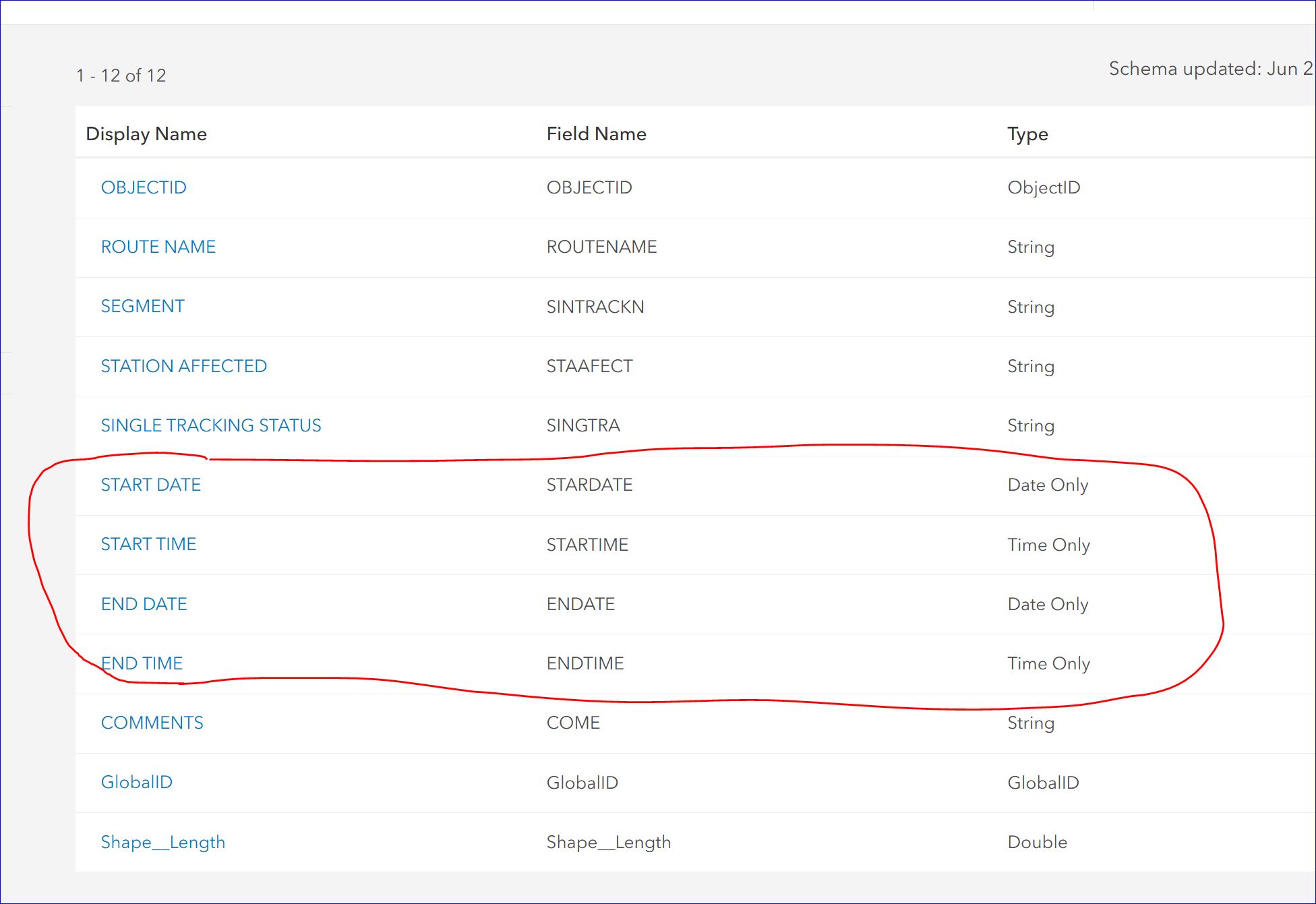Viewport: 1316px width, 904px height.
Task: Select the STATION AFFECTED field
Action: pyautogui.click(x=183, y=365)
